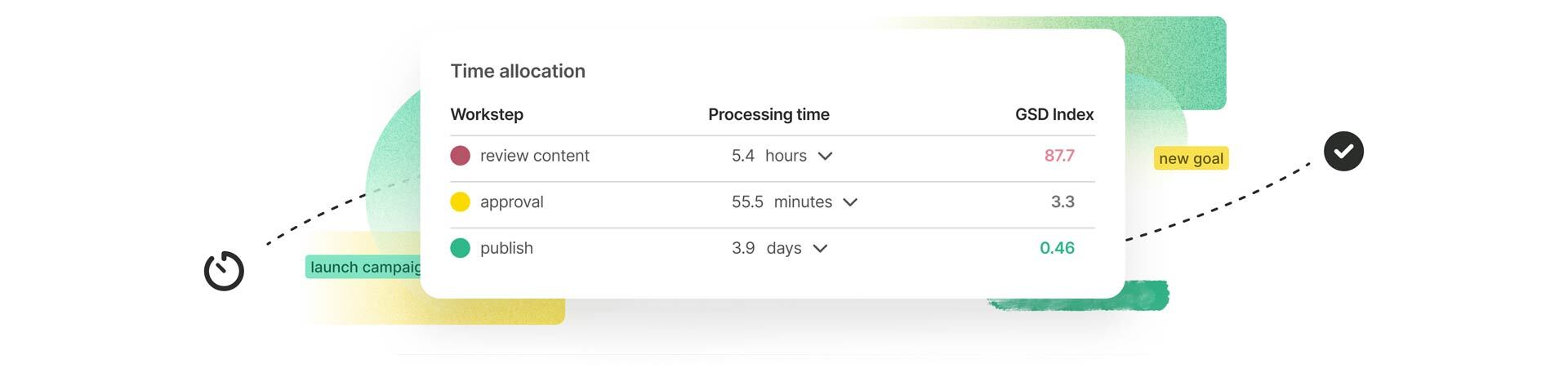Click the new goal tag
1568x372 pixels.
(1191, 158)
